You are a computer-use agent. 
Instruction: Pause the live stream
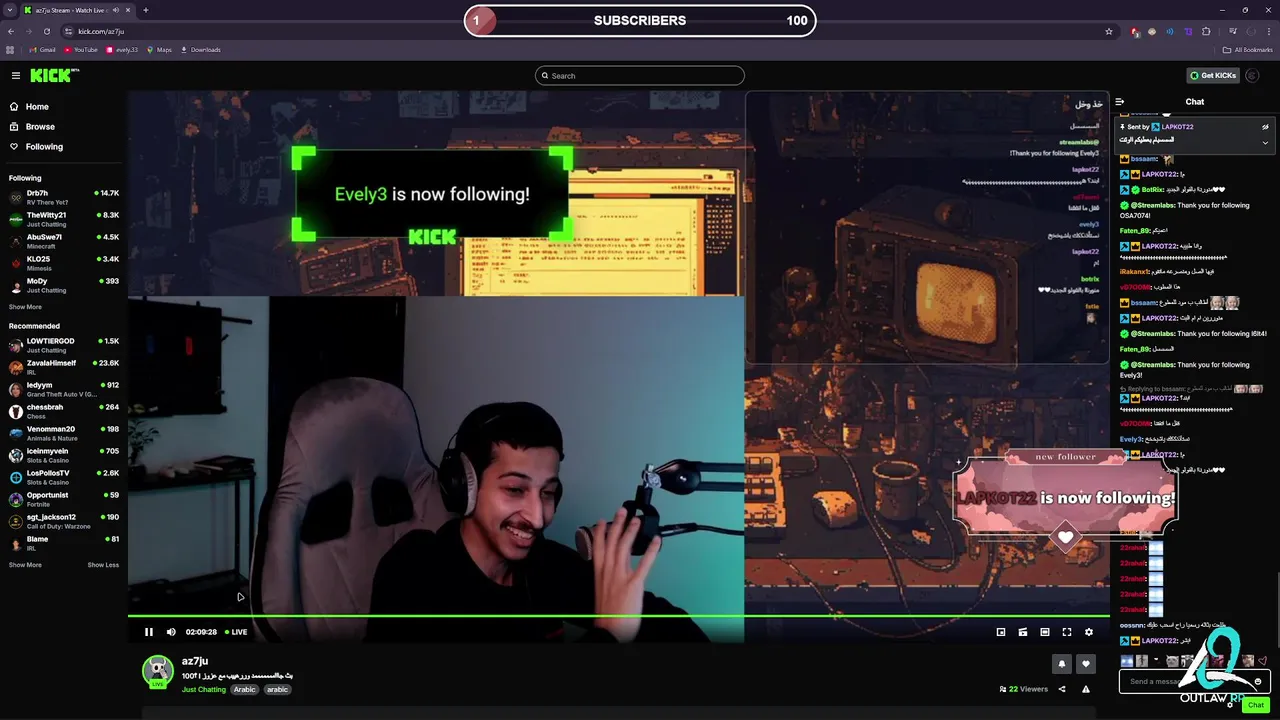(x=149, y=632)
